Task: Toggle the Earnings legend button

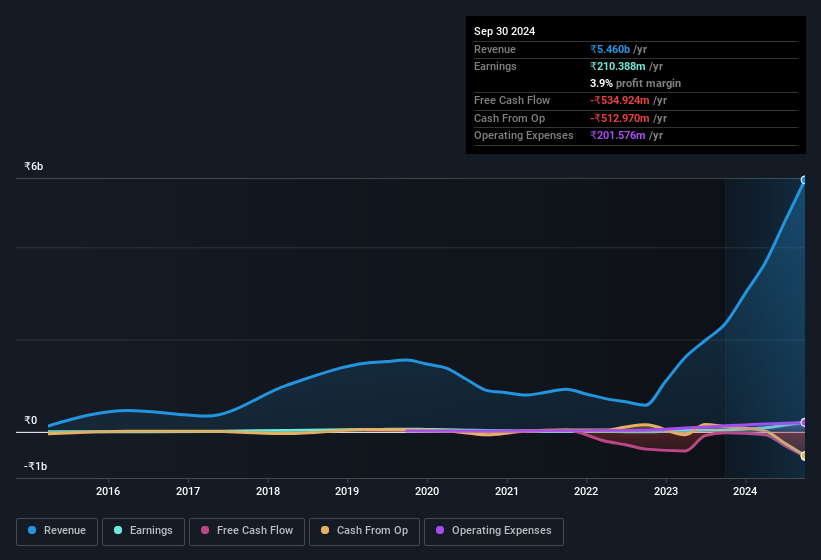Action: 143,532
